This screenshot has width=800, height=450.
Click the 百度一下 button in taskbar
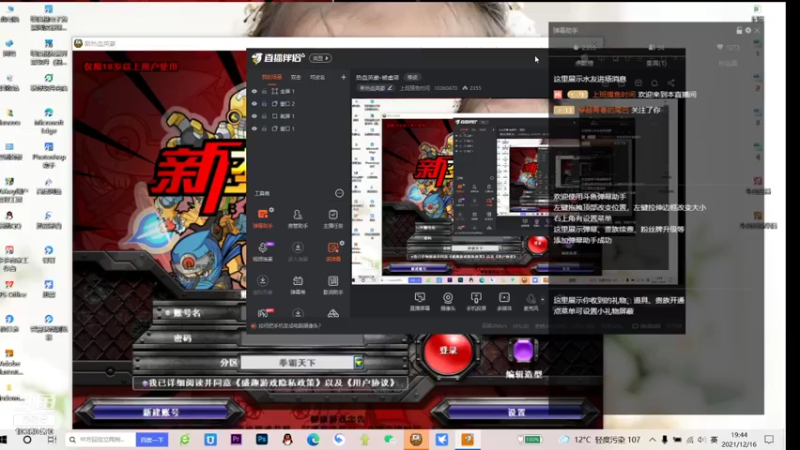click(x=152, y=439)
